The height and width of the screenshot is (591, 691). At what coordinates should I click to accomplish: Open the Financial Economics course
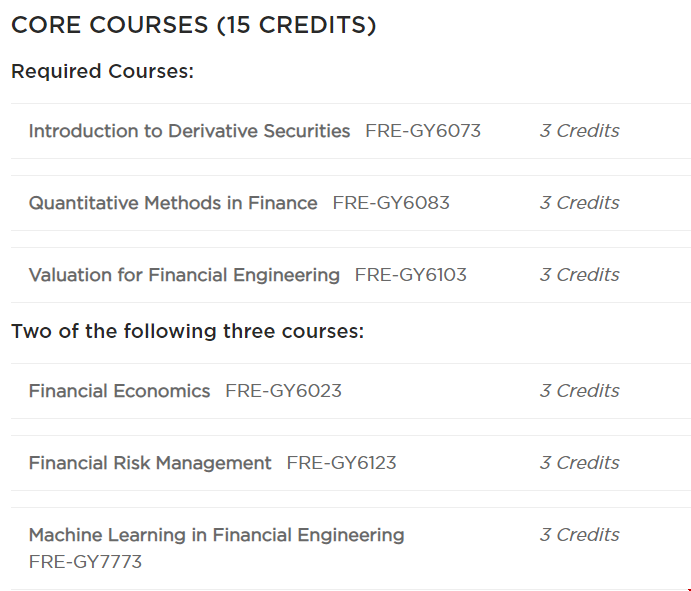pos(119,391)
